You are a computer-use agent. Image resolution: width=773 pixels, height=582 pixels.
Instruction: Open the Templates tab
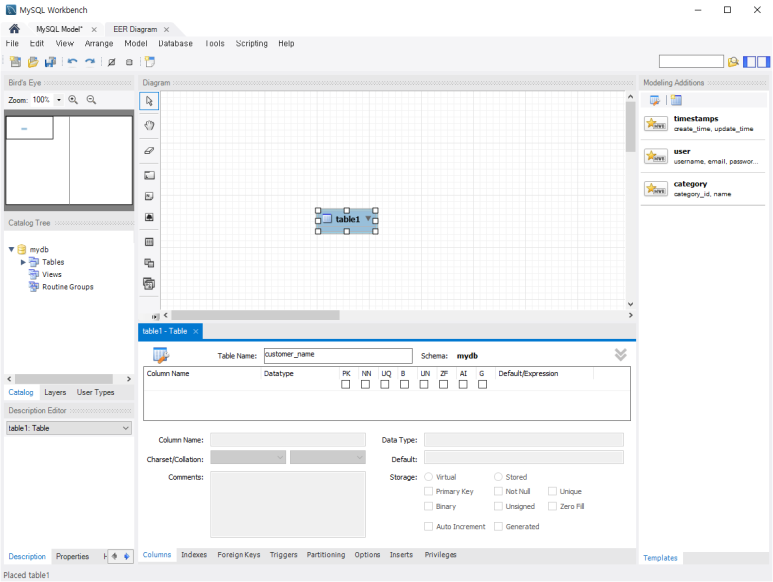click(x=660, y=558)
